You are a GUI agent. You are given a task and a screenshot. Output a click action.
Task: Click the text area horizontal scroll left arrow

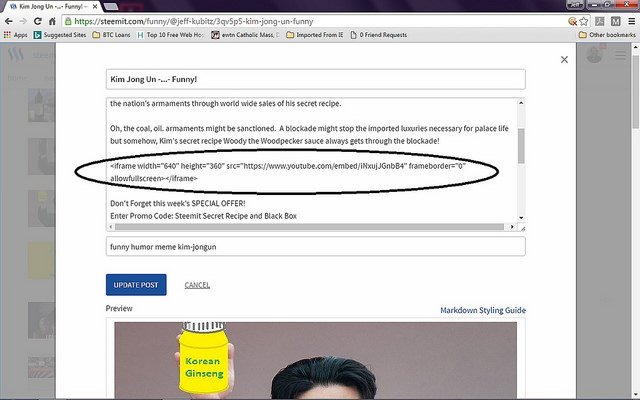click(x=111, y=227)
